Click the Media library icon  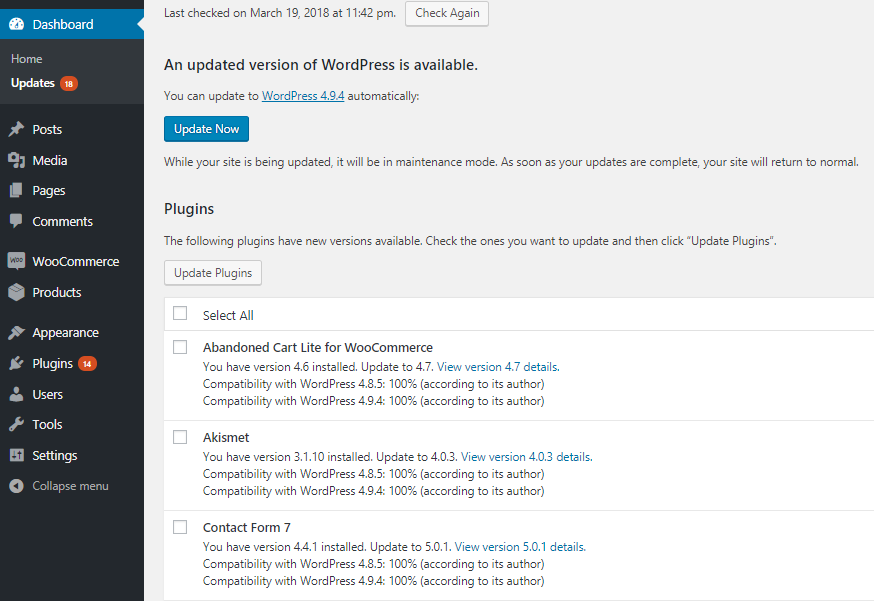pos(16,160)
